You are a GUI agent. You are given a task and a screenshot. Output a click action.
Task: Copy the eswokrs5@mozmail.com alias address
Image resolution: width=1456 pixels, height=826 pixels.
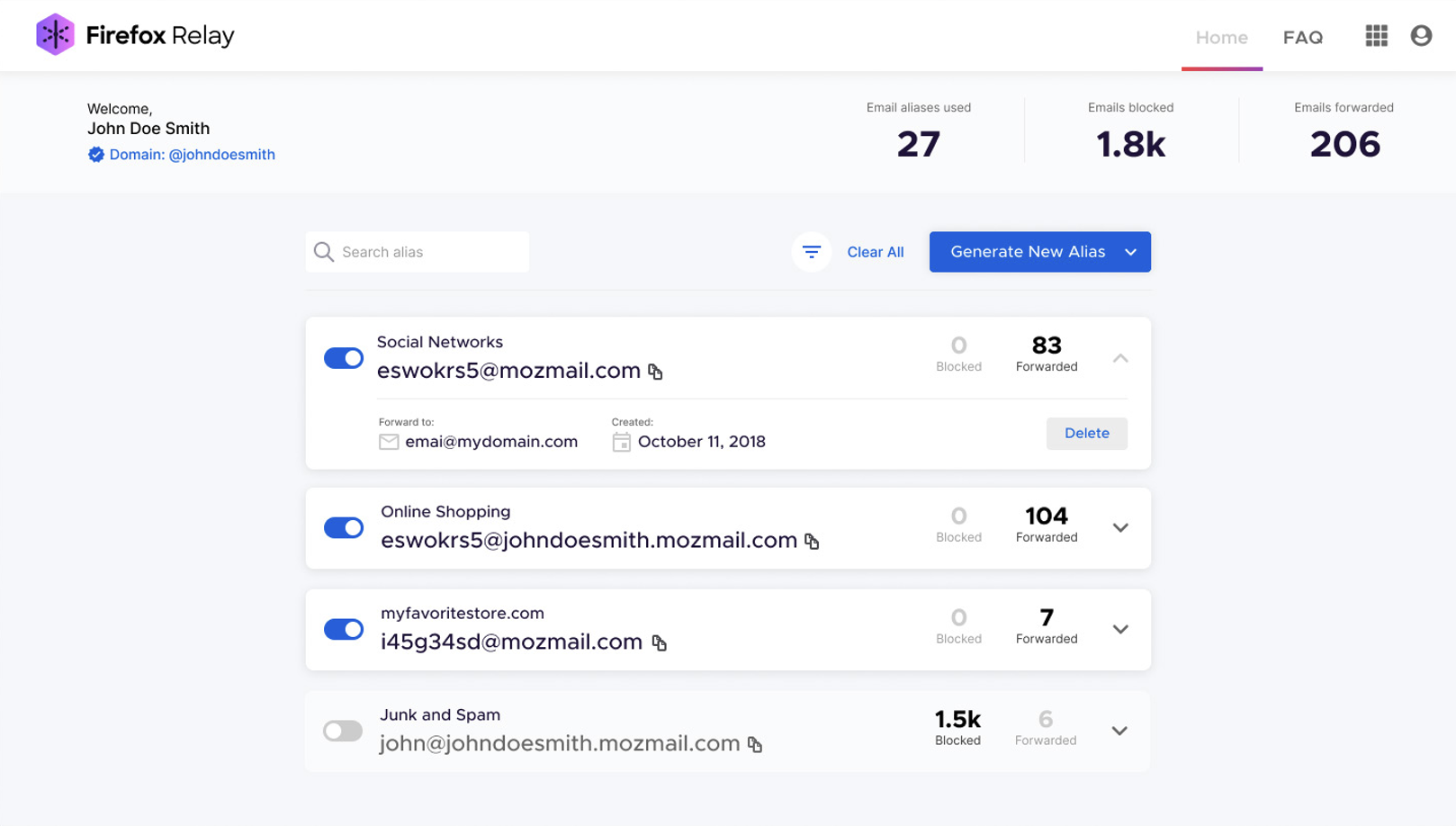(655, 372)
